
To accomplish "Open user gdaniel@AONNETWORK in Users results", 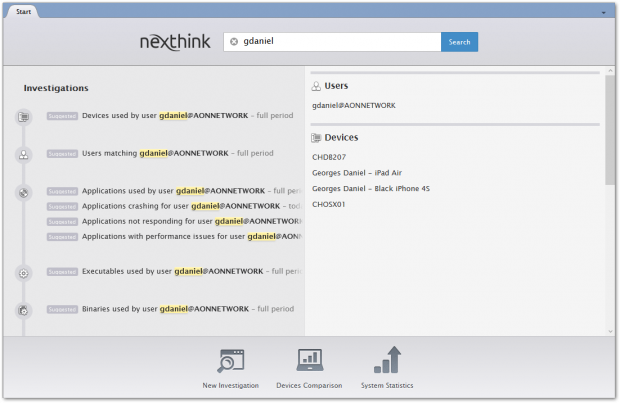I will pos(354,105).
